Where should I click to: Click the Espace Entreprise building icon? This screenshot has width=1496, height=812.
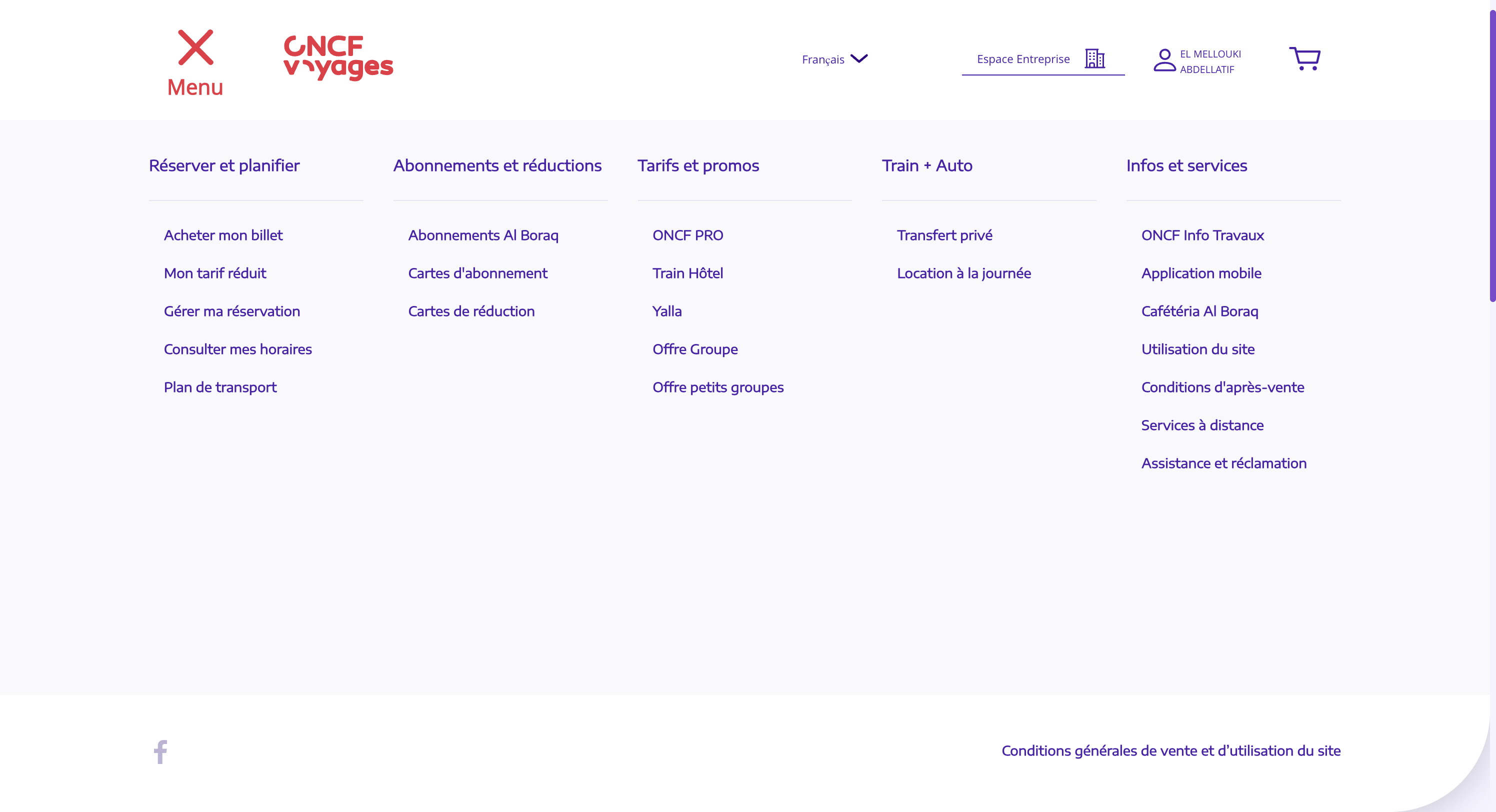tap(1094, 58)
